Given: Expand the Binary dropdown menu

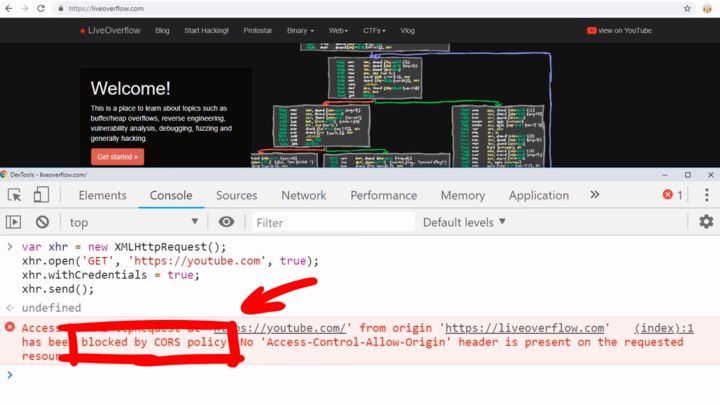Looking at the screenshot, I should 300,30.
